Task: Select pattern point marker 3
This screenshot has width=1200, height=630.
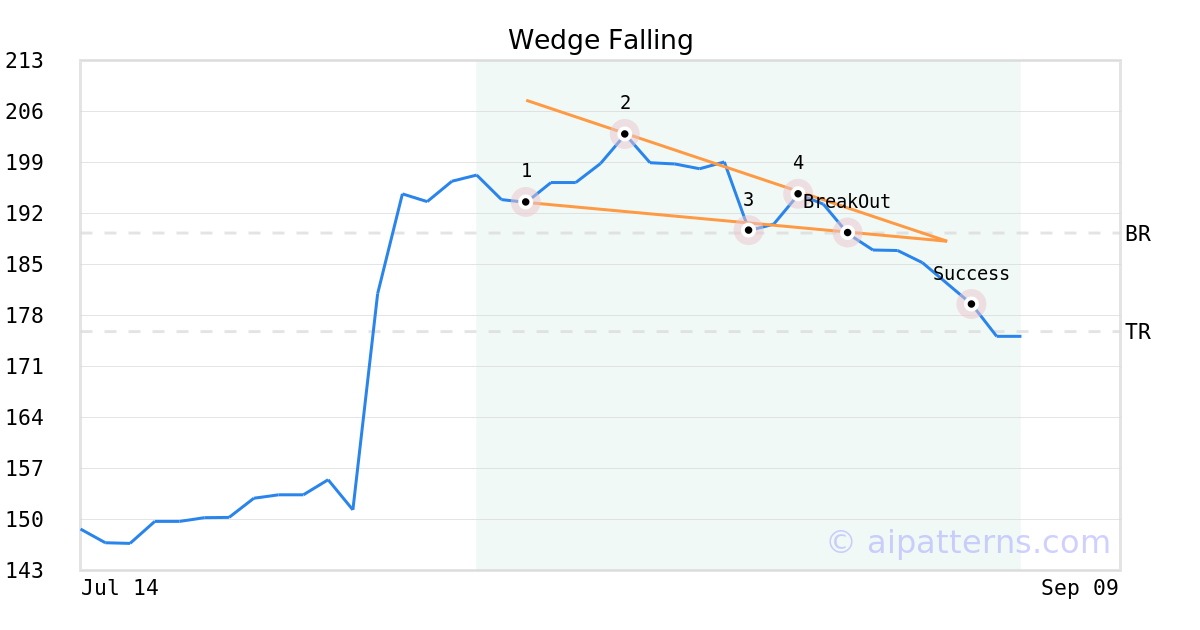Action: (x=748, y=230)
